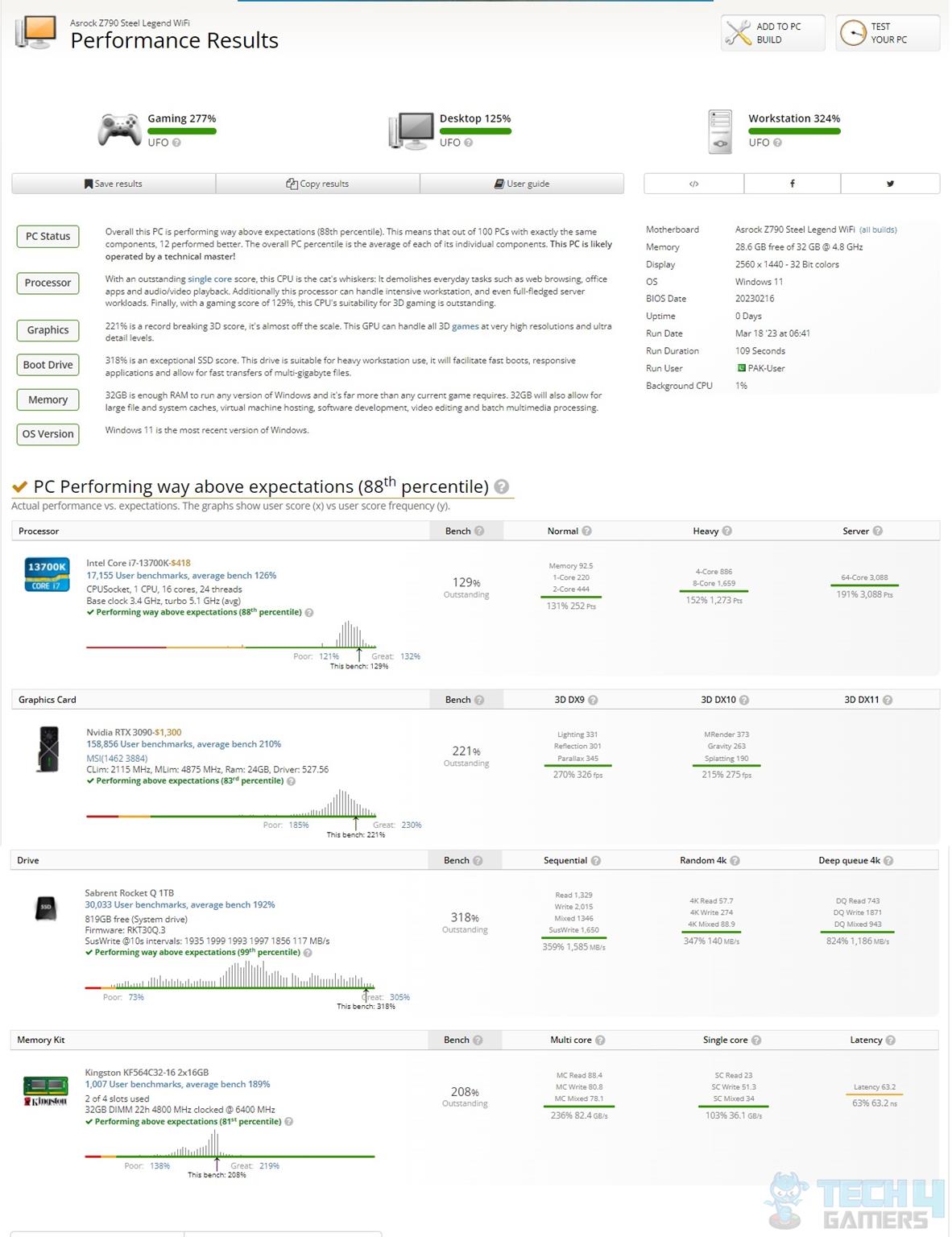Select the OS Version button
This screenshot has height=1237, width=952.
48,434
